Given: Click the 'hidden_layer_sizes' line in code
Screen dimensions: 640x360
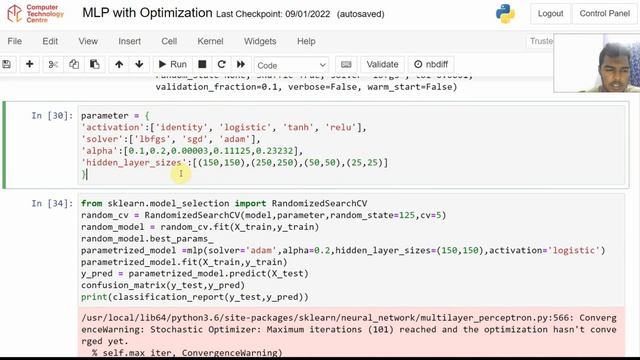Looking at the screenshot, I should [x=235, y=162].
